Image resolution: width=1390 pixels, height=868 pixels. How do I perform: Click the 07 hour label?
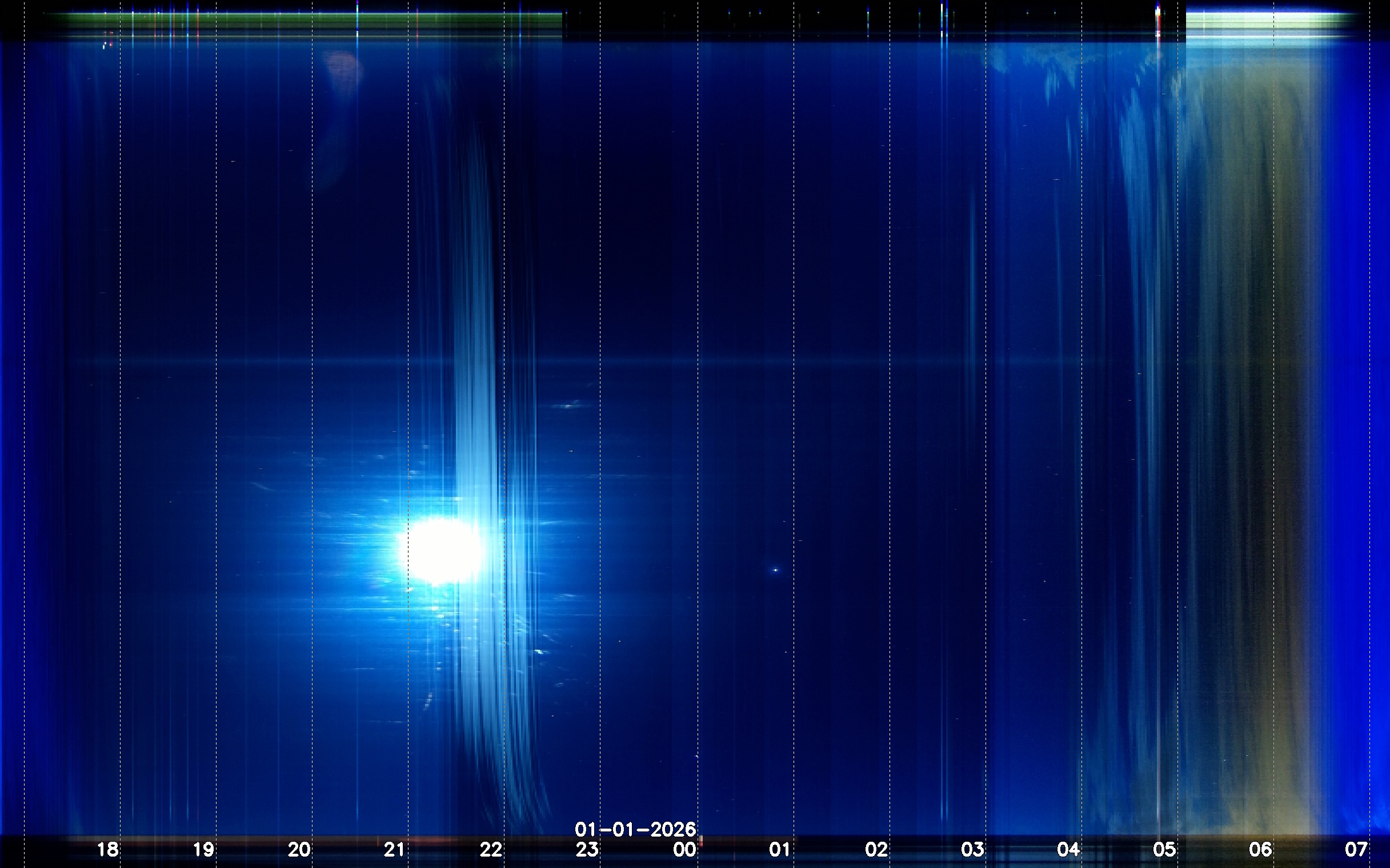[1356, 849]
